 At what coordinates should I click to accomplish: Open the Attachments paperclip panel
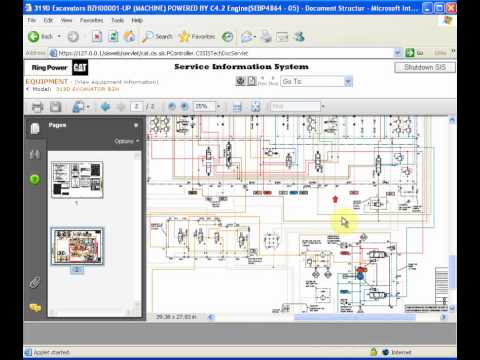point(35,283)
